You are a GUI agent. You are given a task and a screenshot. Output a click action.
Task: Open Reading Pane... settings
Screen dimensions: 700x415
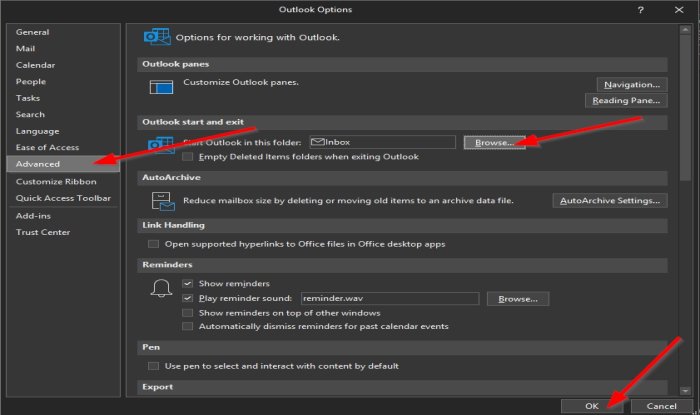tap(626, 100)
